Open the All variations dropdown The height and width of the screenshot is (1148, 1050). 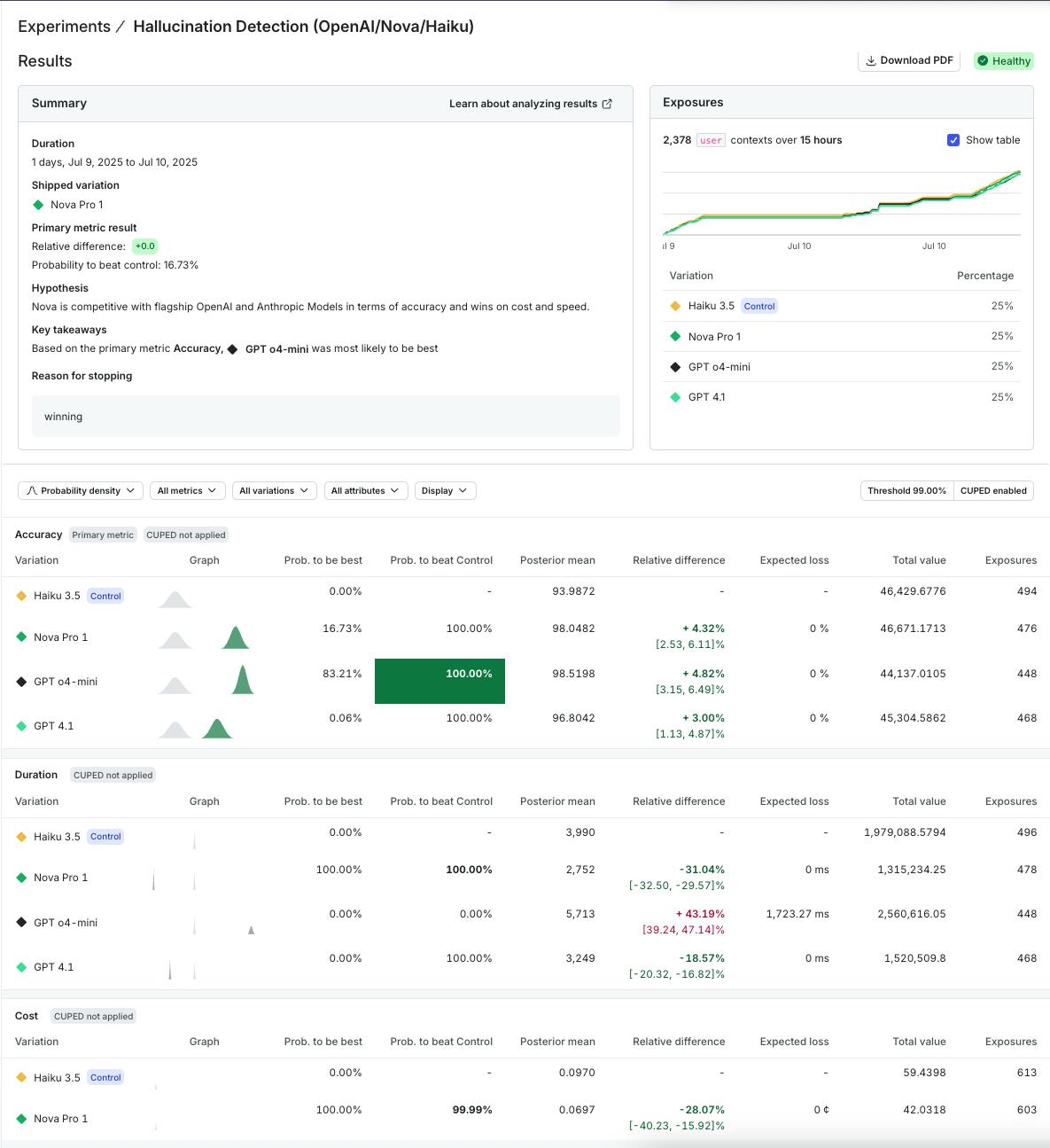275,490
